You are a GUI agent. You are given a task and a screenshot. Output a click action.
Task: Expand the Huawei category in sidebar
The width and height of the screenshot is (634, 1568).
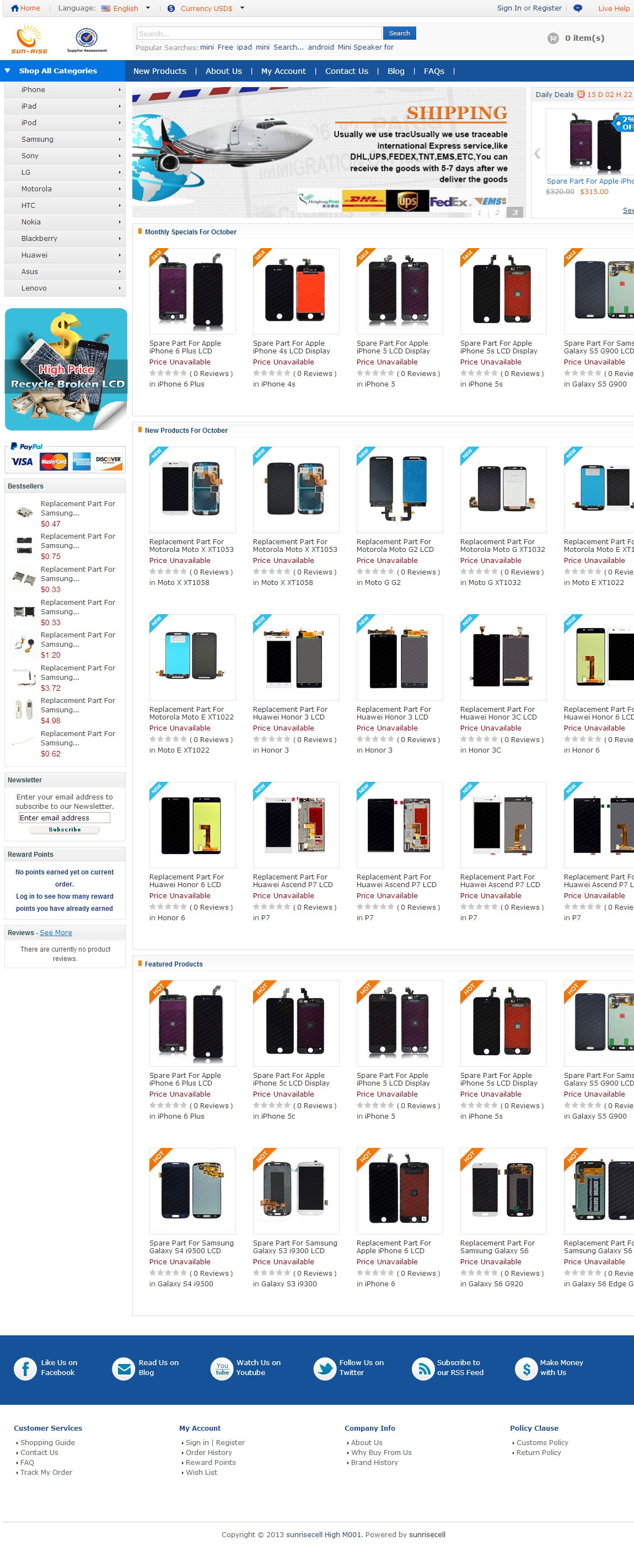(65, 255)
